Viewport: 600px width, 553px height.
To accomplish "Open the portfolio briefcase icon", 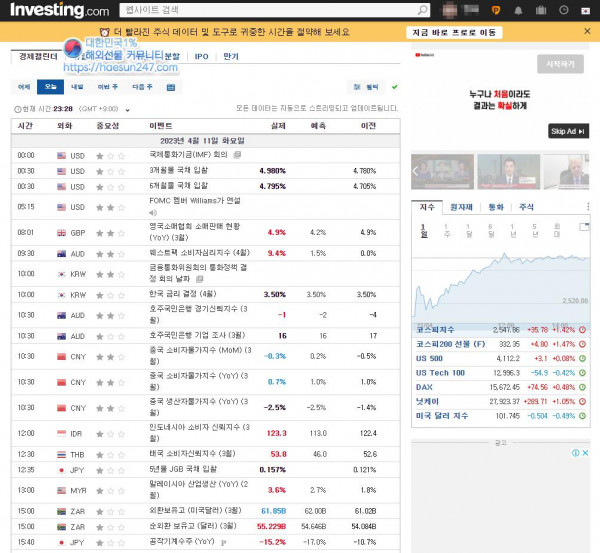I will [541, 10].
